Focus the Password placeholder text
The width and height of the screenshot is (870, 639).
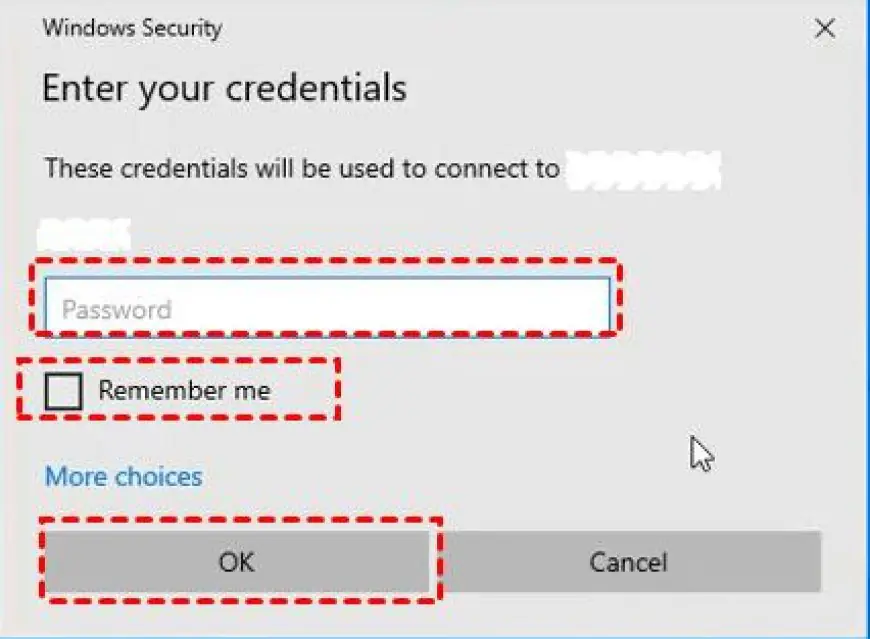click(117, 310)
